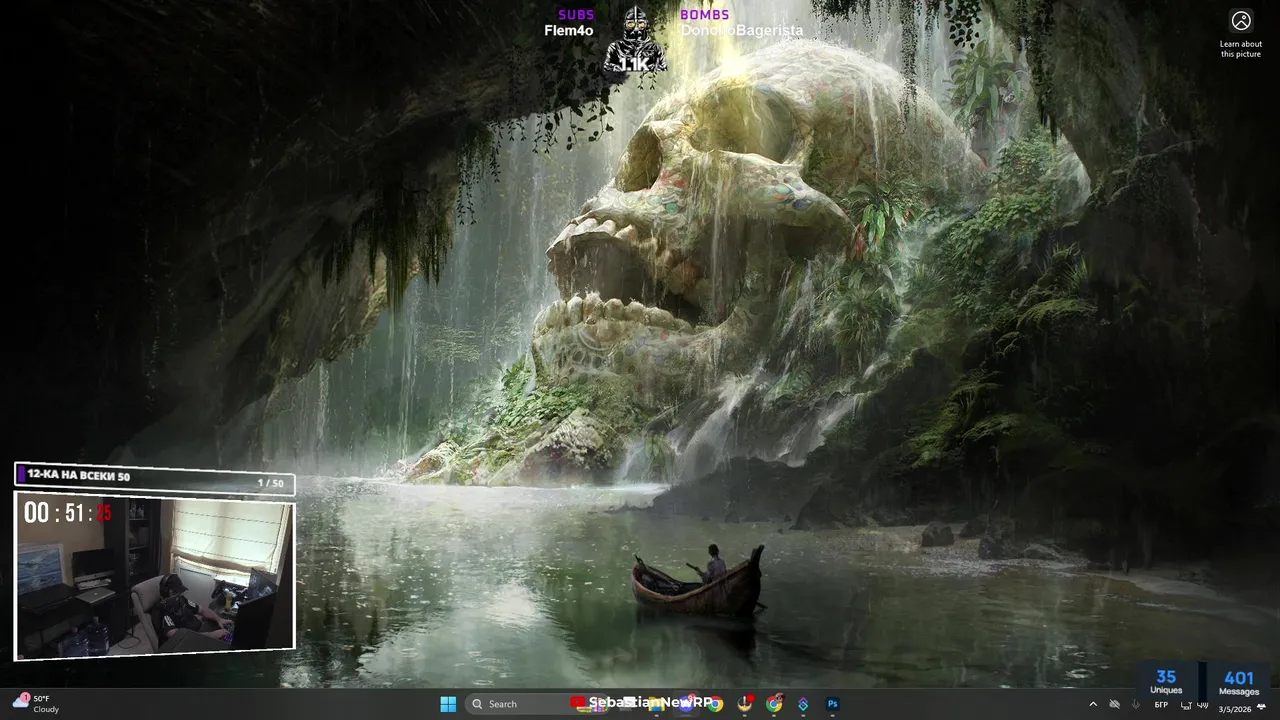Screen dimensions: 1280x720
Task: Click the SUBS label Flem4o
Action: [x=569, y=30]
